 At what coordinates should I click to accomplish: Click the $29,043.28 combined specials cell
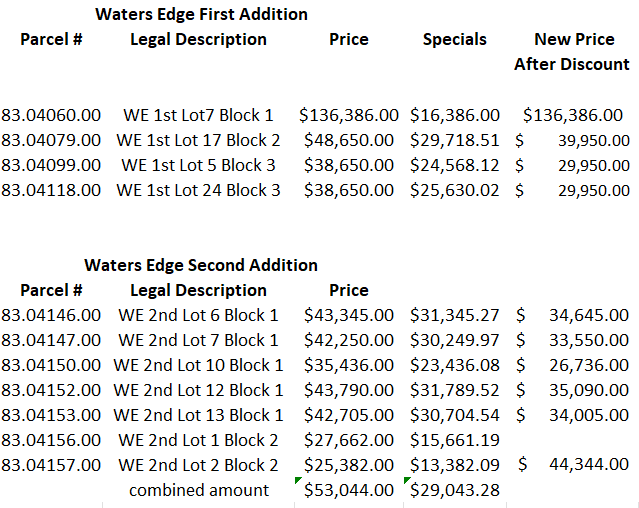pos(455,490)
